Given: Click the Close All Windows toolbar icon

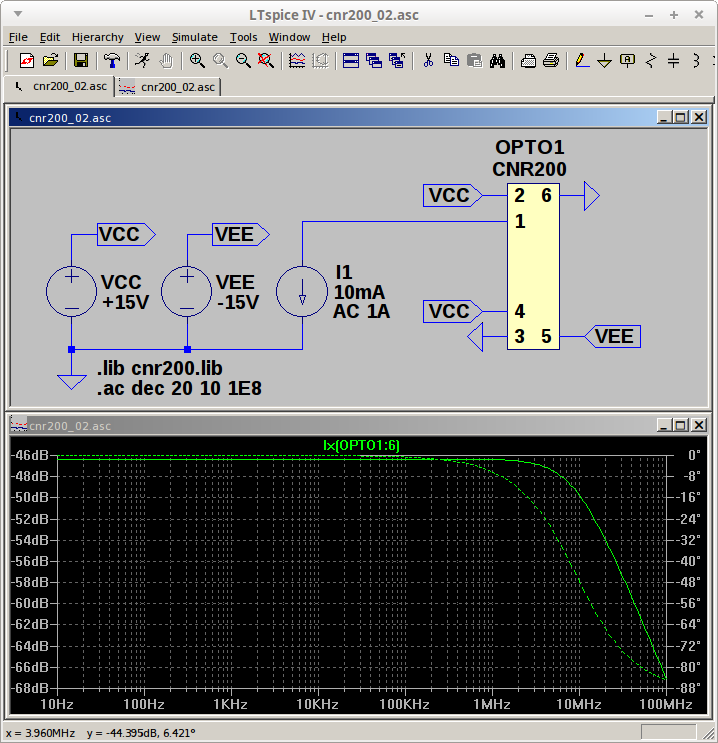Looking at the screenshot, I should pyautogui.click(x=397, y=61).
